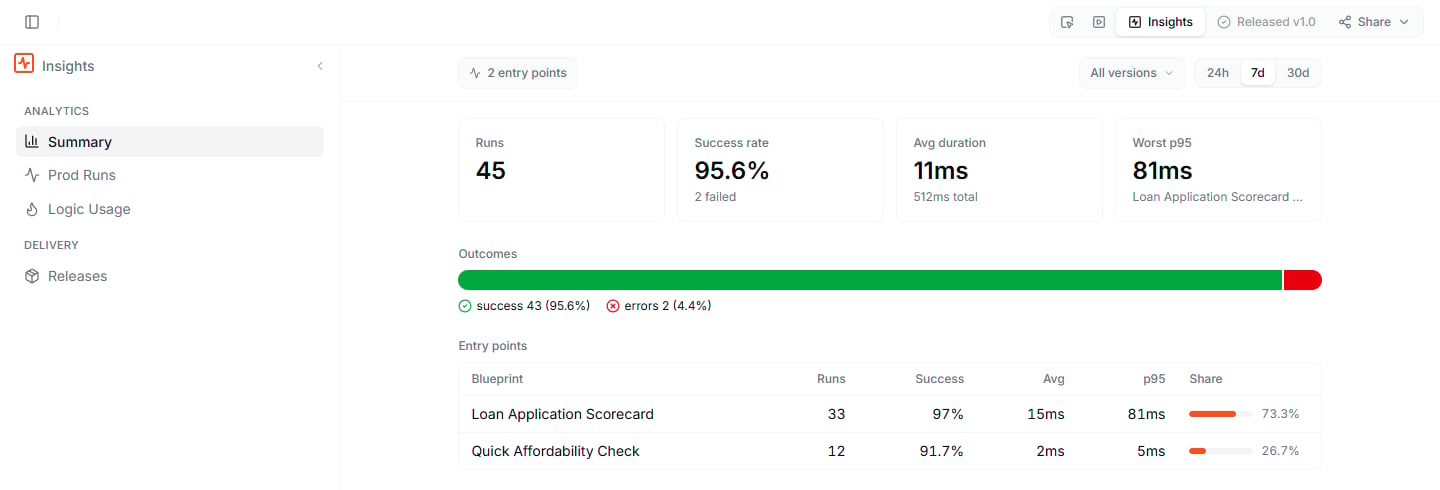Click the green success check icon in legend
Screen dimensions: 1440x490
[x=465, y=306]
